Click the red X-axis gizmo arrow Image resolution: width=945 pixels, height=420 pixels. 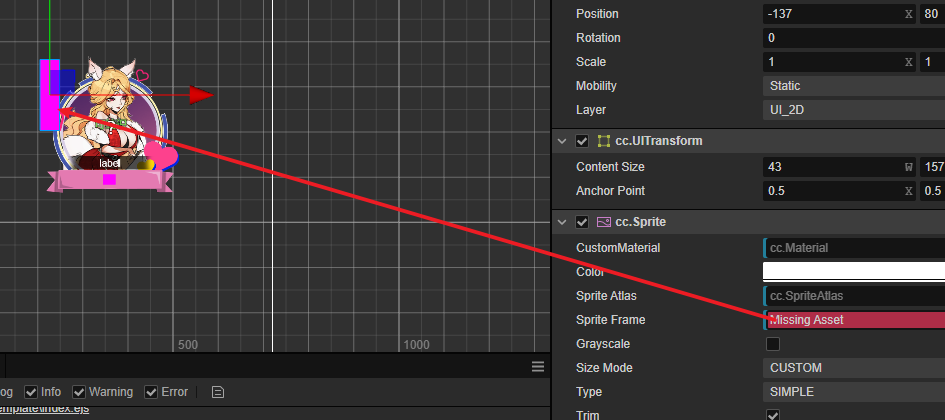201,95
